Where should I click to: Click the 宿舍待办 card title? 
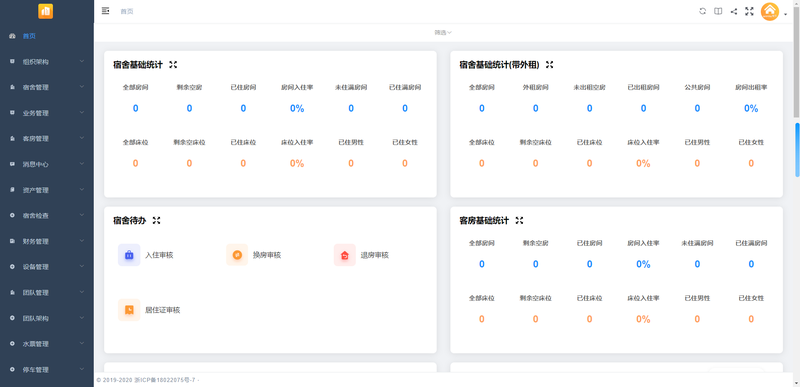click(x=130, y=221)
